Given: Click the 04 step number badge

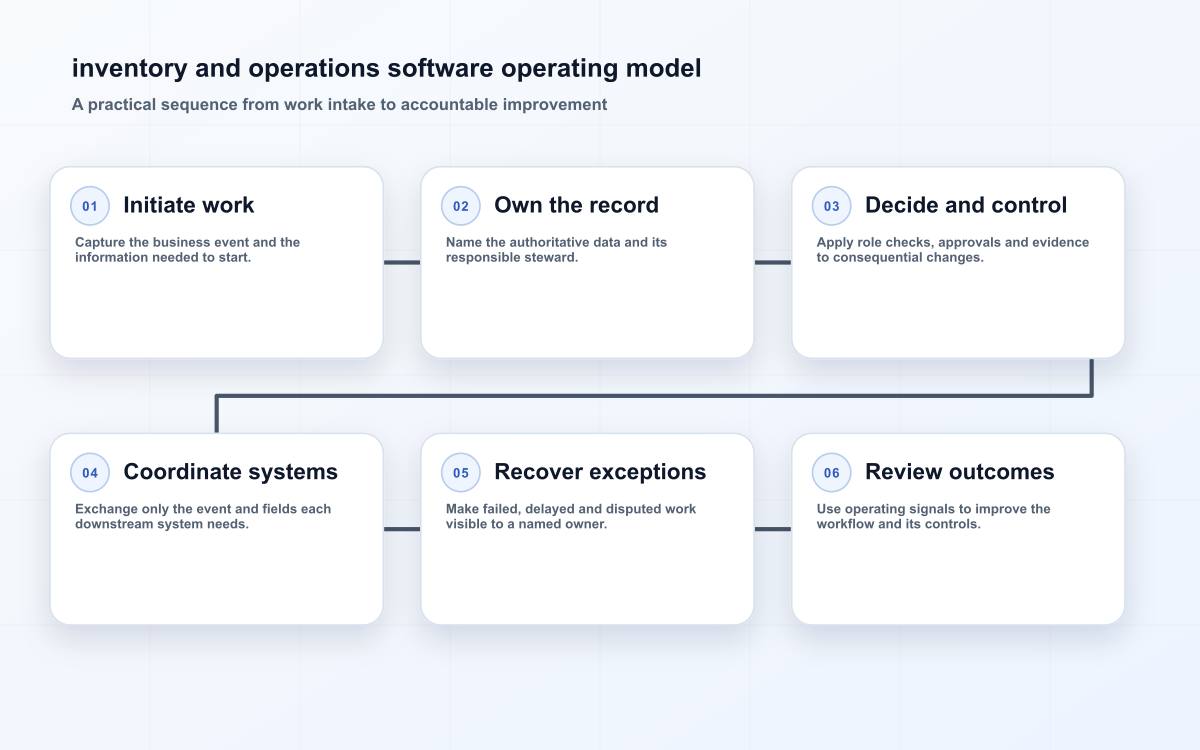Looking at the screenshot, I should pyautogui.click(x=90, y=473).
